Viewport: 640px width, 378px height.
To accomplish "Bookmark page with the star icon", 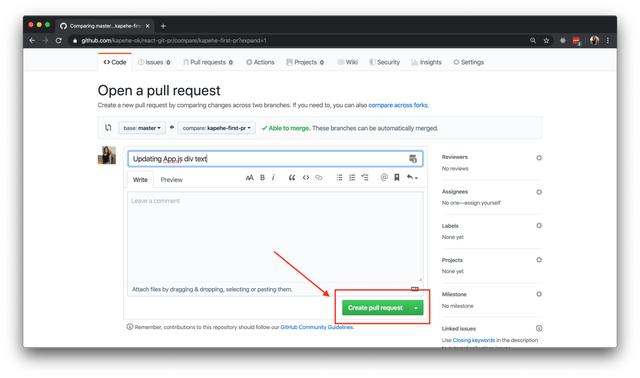I will pos(546,40).
